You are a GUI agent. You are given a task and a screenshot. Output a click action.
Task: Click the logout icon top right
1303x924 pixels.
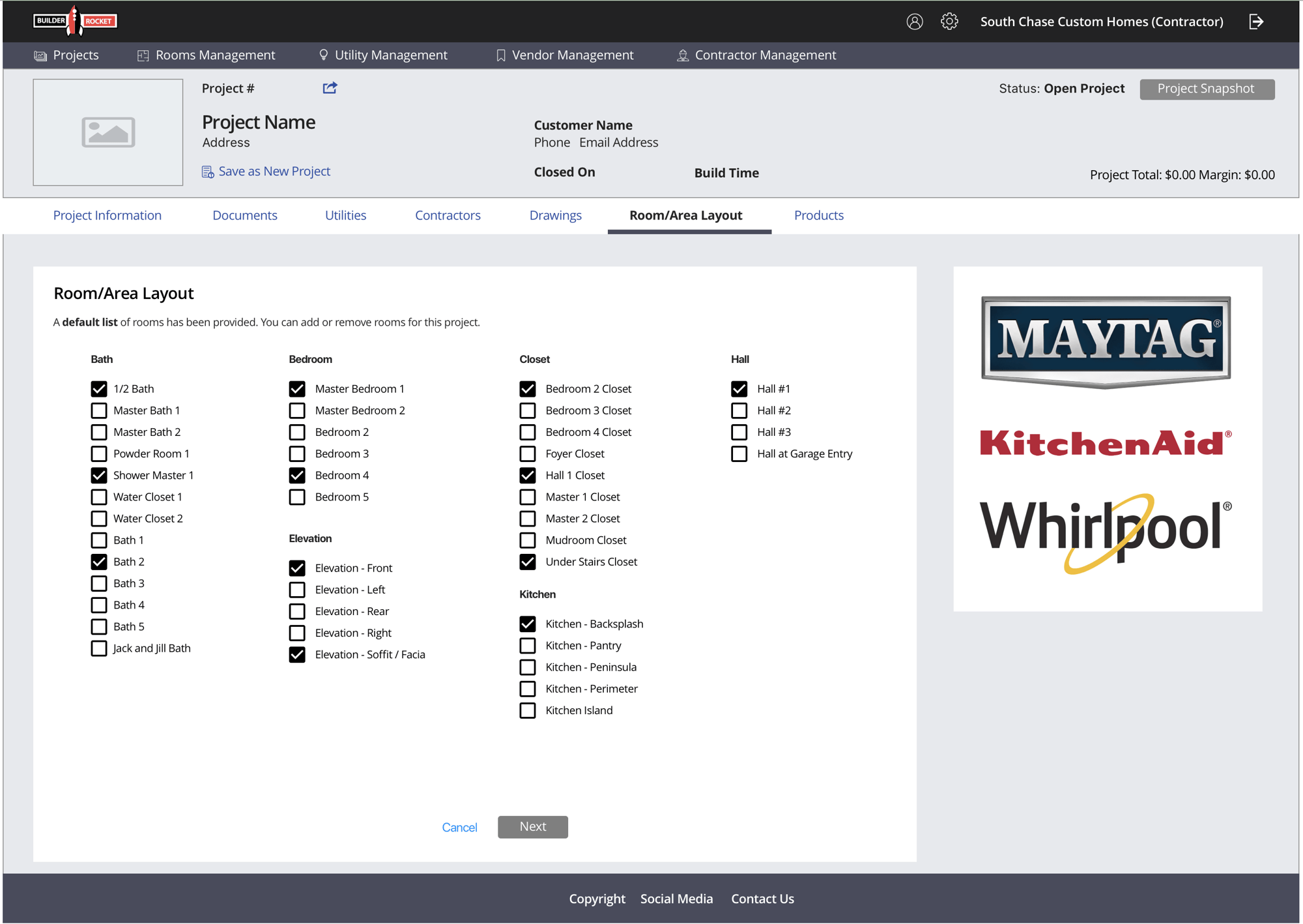[1256, 21]
